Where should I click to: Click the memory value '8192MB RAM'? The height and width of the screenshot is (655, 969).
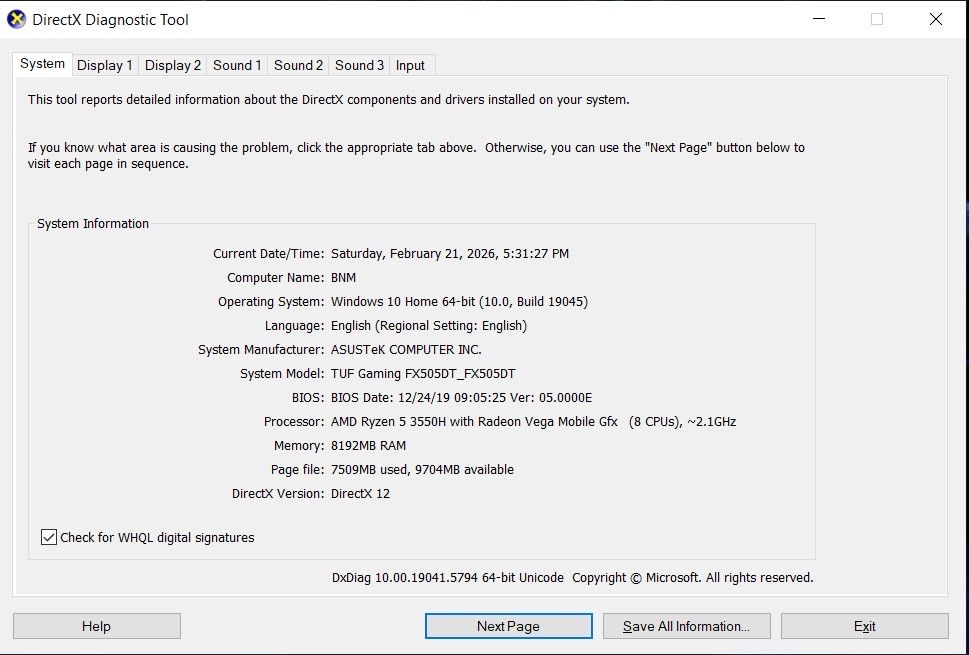pyautogui.click(x=368, y=446)
